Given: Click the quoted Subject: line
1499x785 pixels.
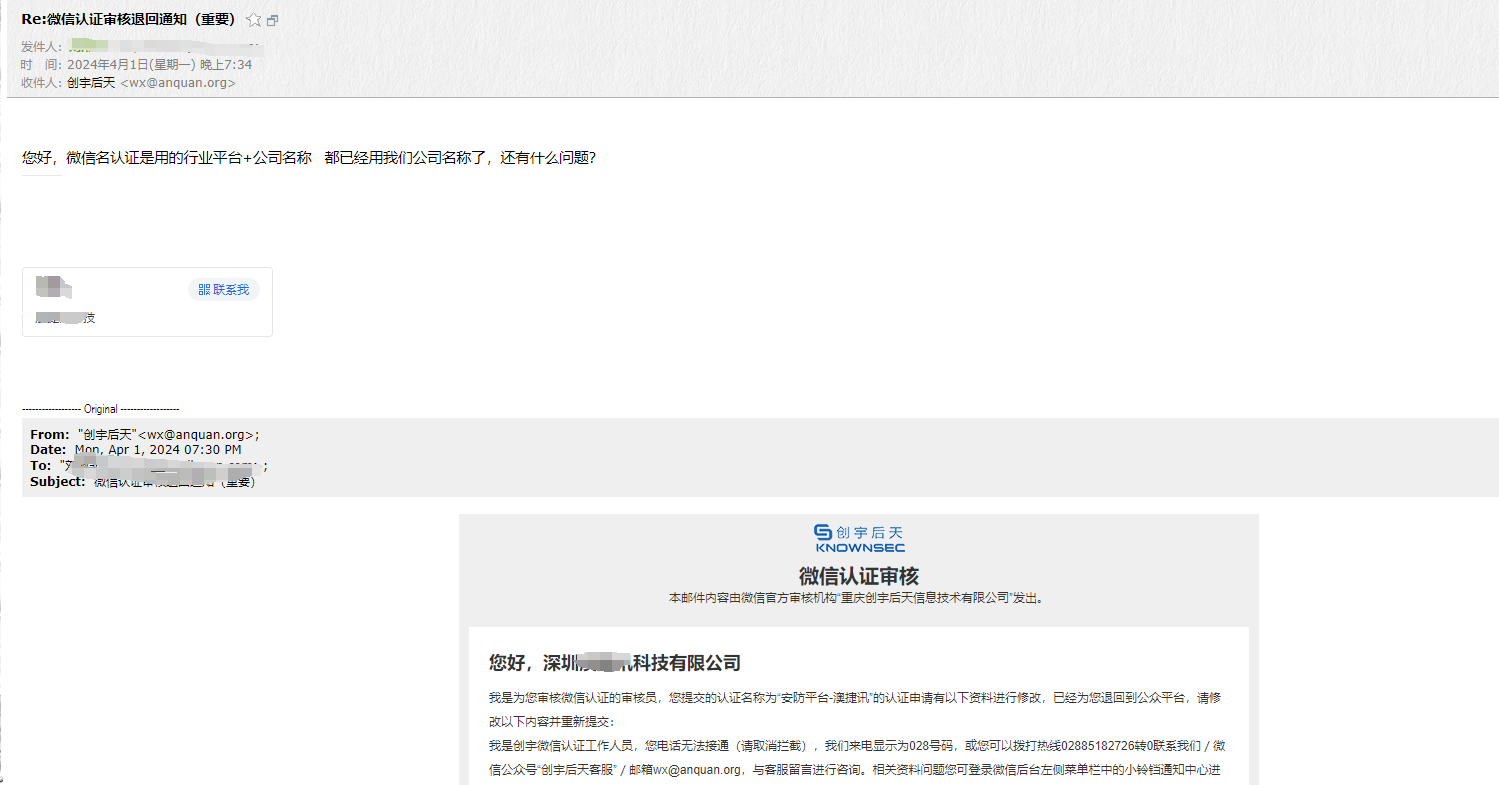Looking at the screenshot, I should (143, 482).
